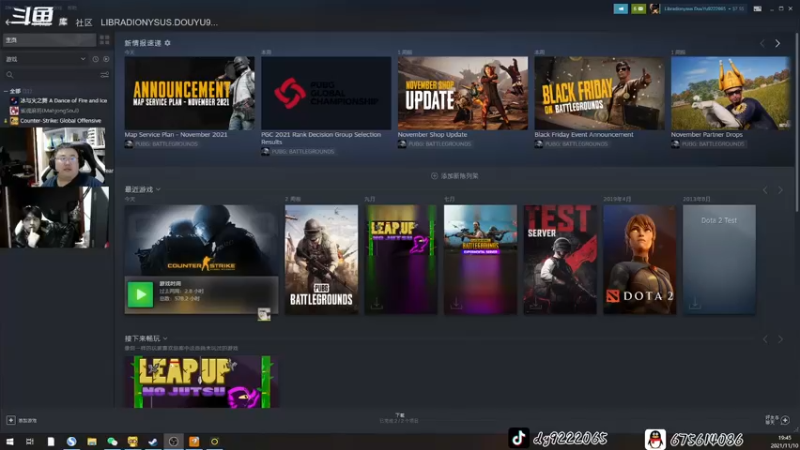Open Map Service Plan November 2021 news
Image resolution: width=800 pixels, height=450 pixels.
(189, 93)
